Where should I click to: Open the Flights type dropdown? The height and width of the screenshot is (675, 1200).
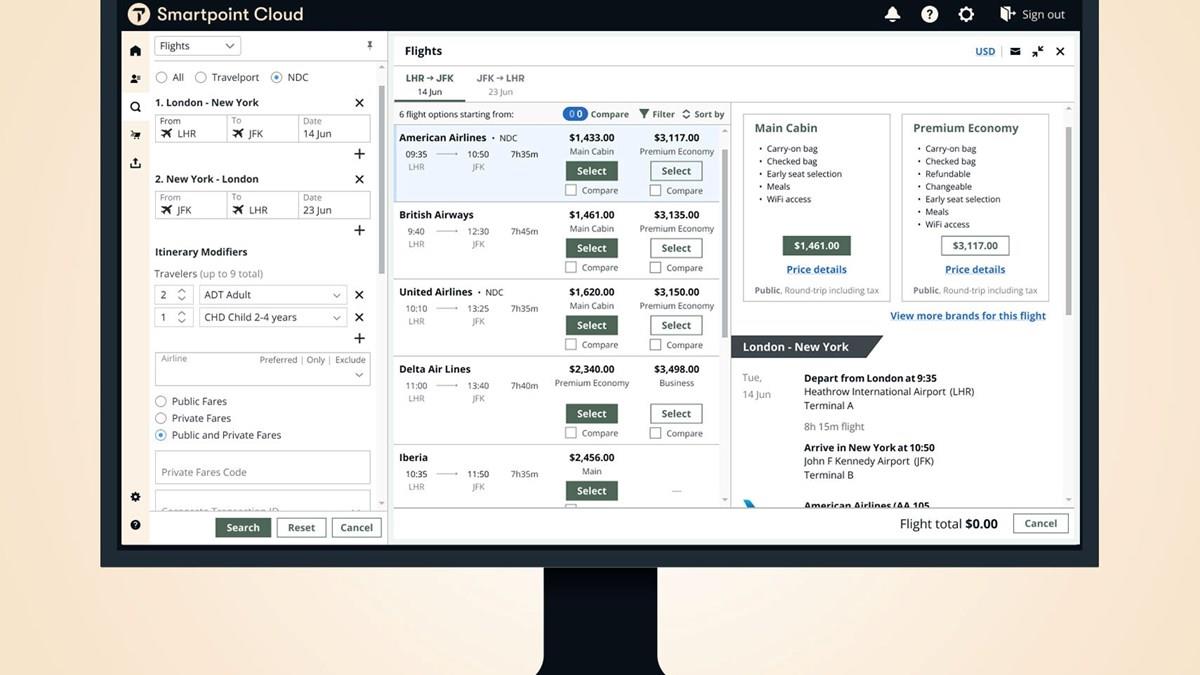[197, 46]
